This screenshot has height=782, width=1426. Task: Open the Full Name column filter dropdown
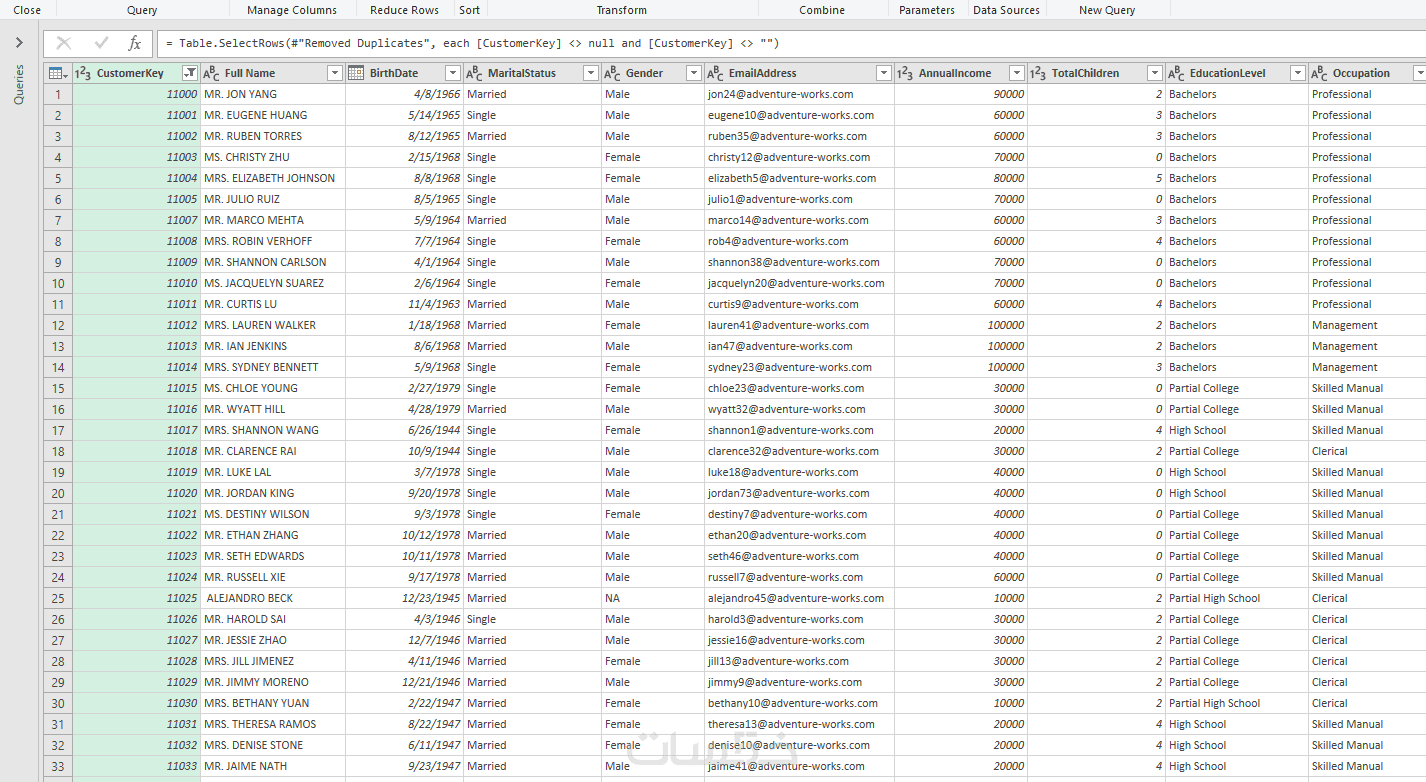coord(335,73)
